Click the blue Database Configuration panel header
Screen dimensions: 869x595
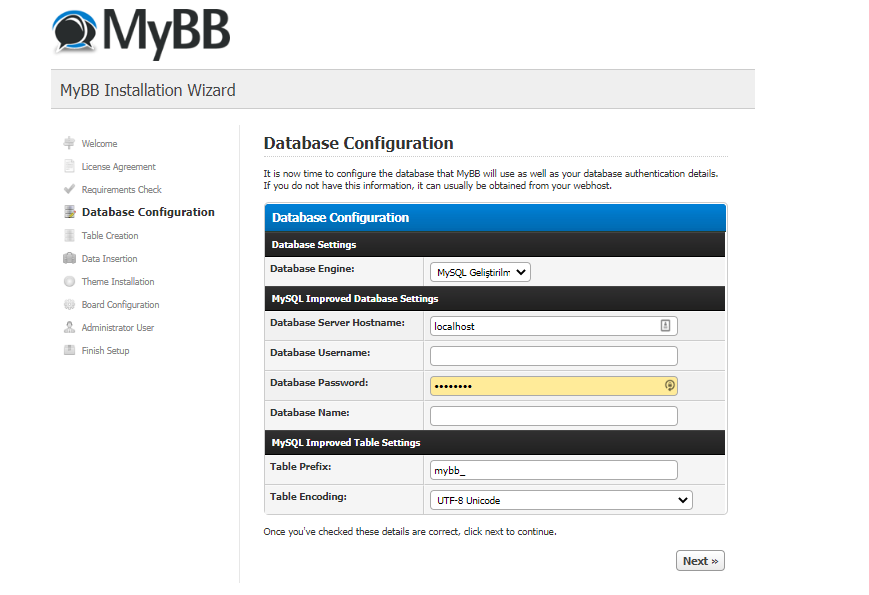(495, 217)
